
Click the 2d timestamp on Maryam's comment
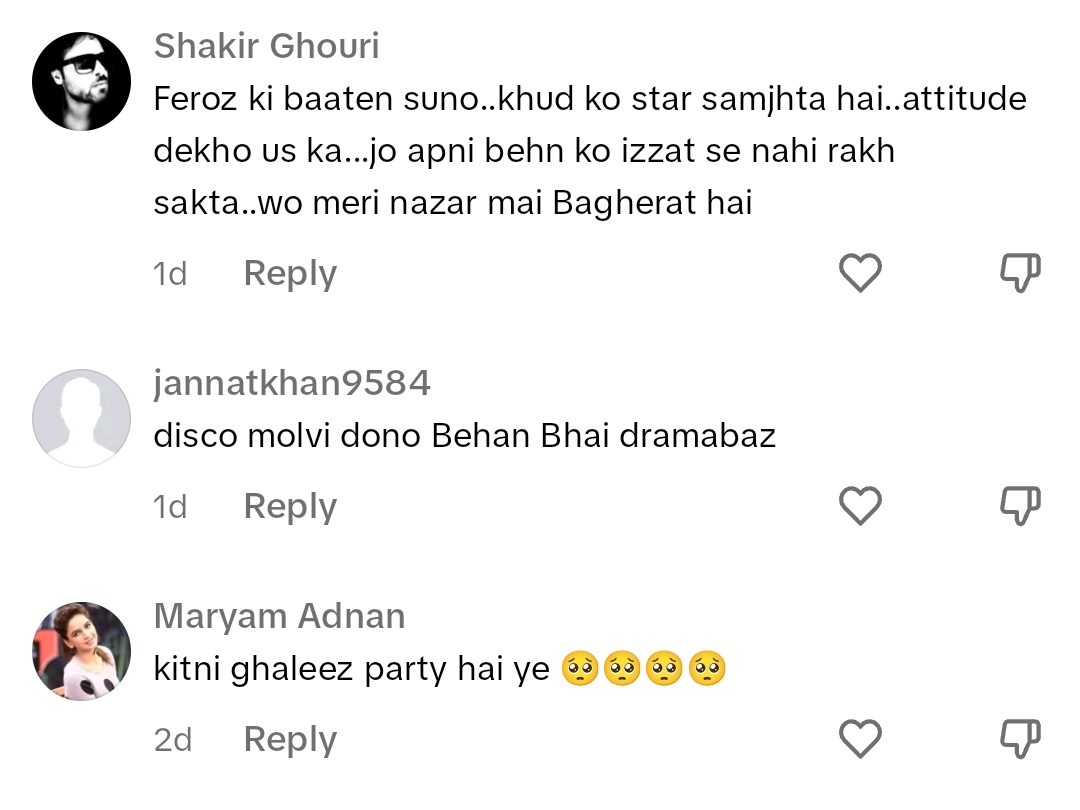[x=172, y=740]
